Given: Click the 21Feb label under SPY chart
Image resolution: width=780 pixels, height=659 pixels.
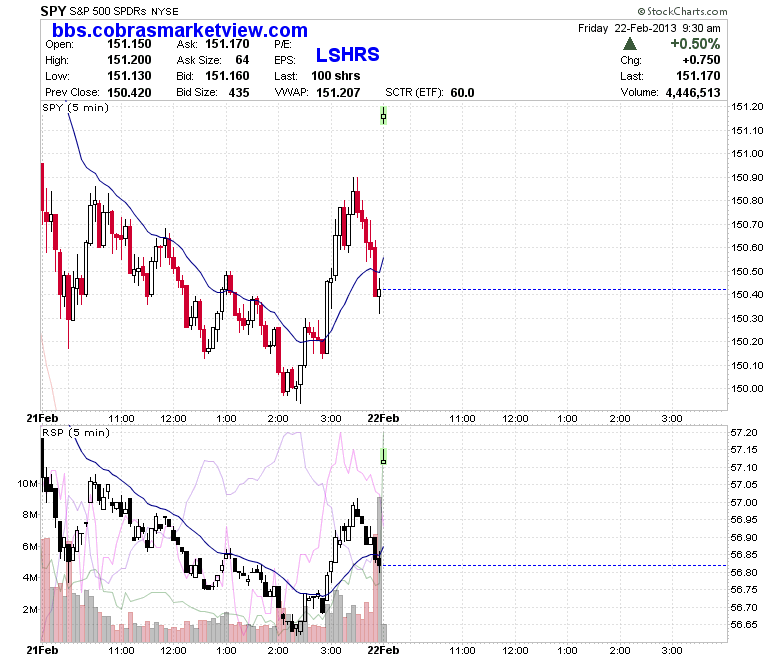Looking at the screenshot, I should [x=42, y=418].
